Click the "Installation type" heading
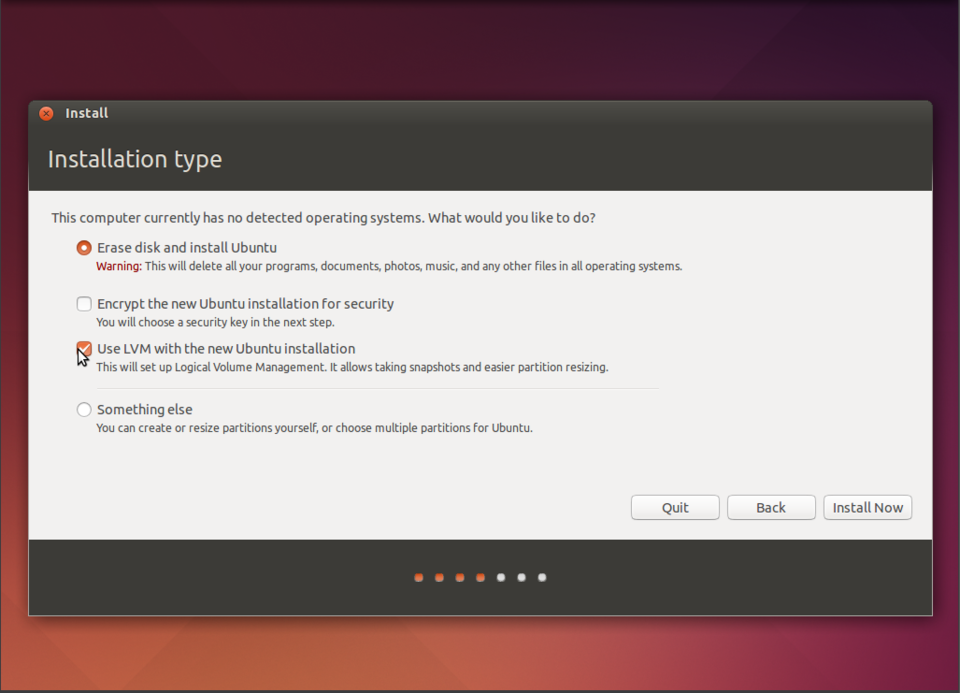Image resolution: width=960 pixels, height=693 pixels. tap(134, 159)
